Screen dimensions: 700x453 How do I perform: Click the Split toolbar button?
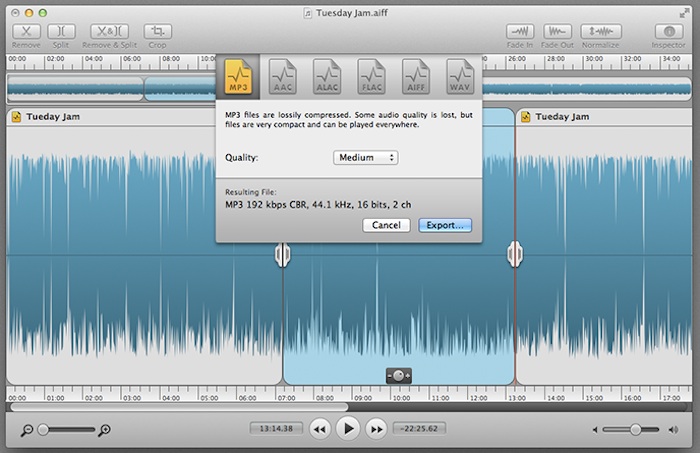tap(61, 31)
